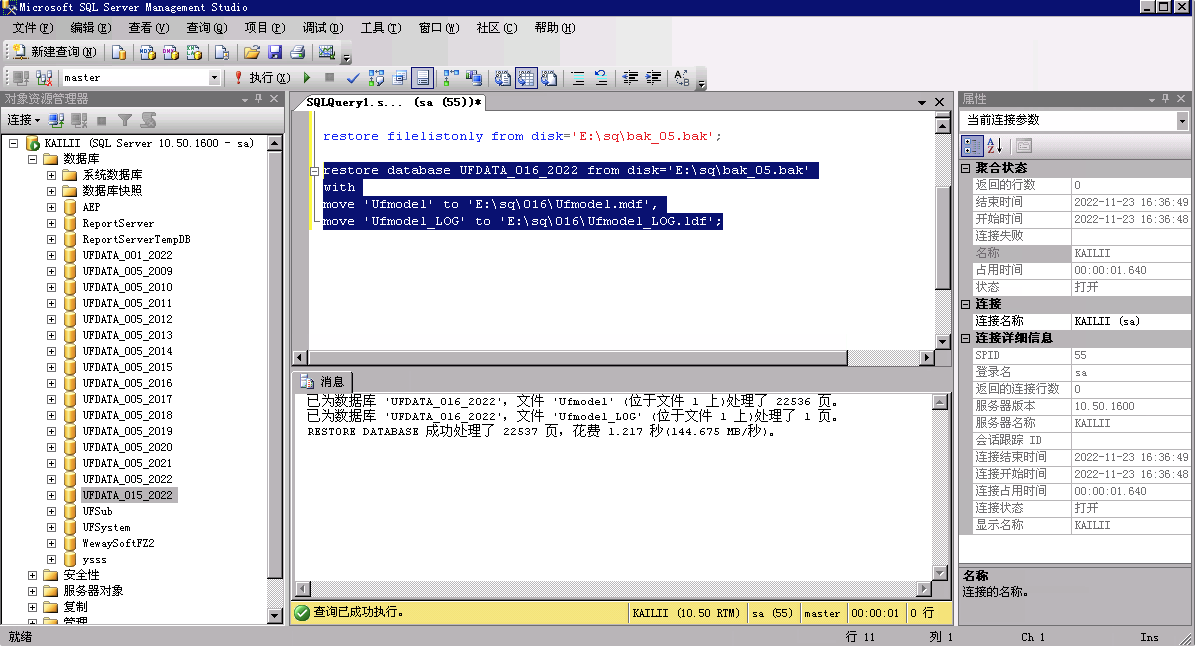Collapse the 聚合状态 property category
The image size is (1195, 646).
[966, 168]
